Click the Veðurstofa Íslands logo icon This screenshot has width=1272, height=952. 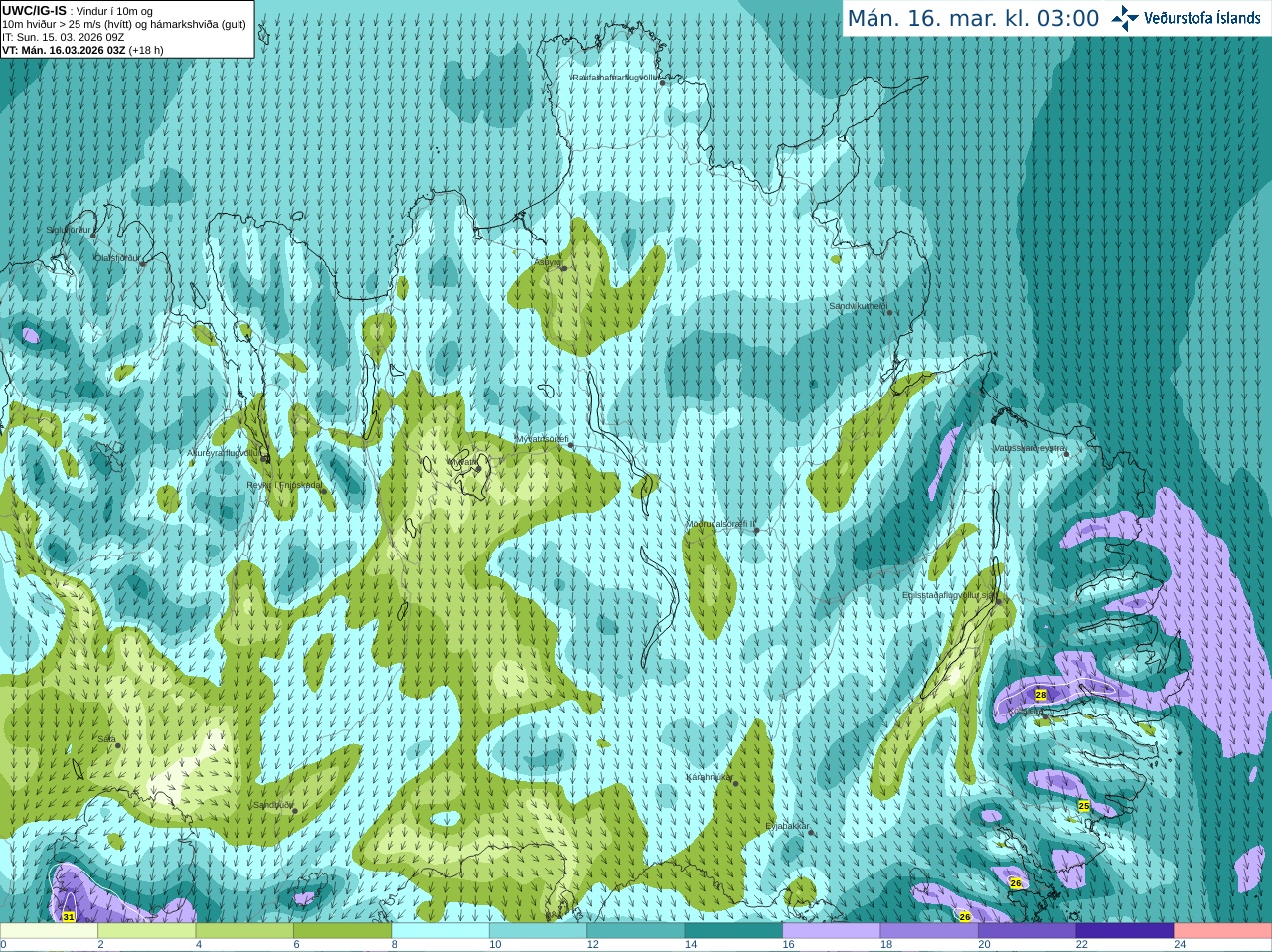(x=1125, y=18)
